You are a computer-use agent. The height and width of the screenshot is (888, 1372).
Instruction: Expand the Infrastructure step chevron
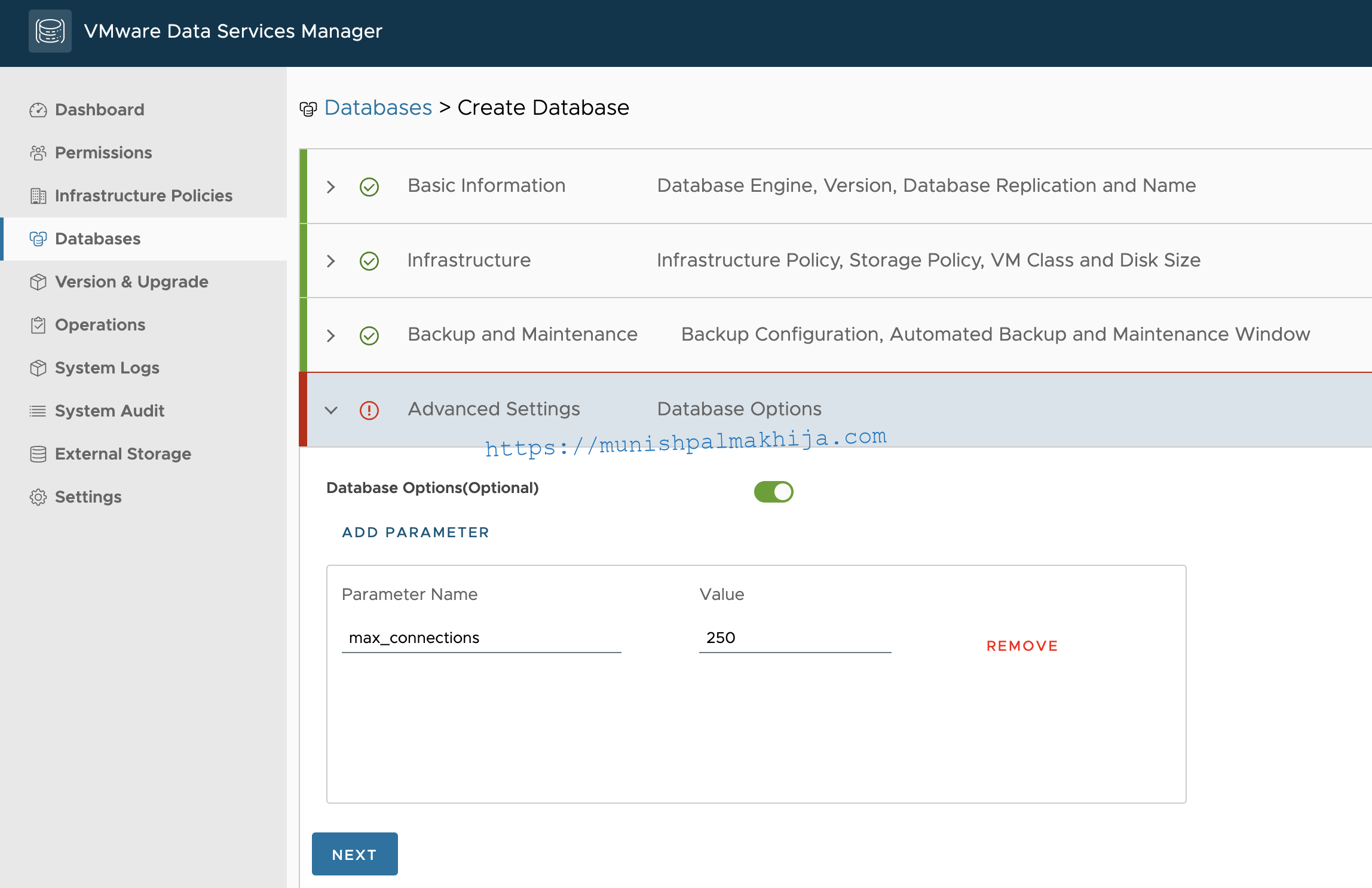point(331,261)
